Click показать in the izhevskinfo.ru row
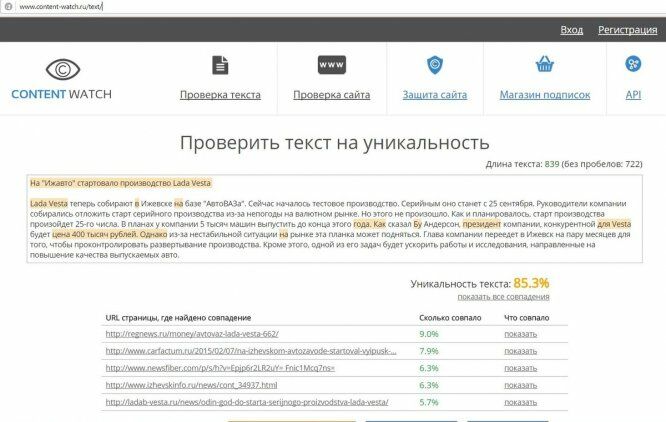 (520, 385)
